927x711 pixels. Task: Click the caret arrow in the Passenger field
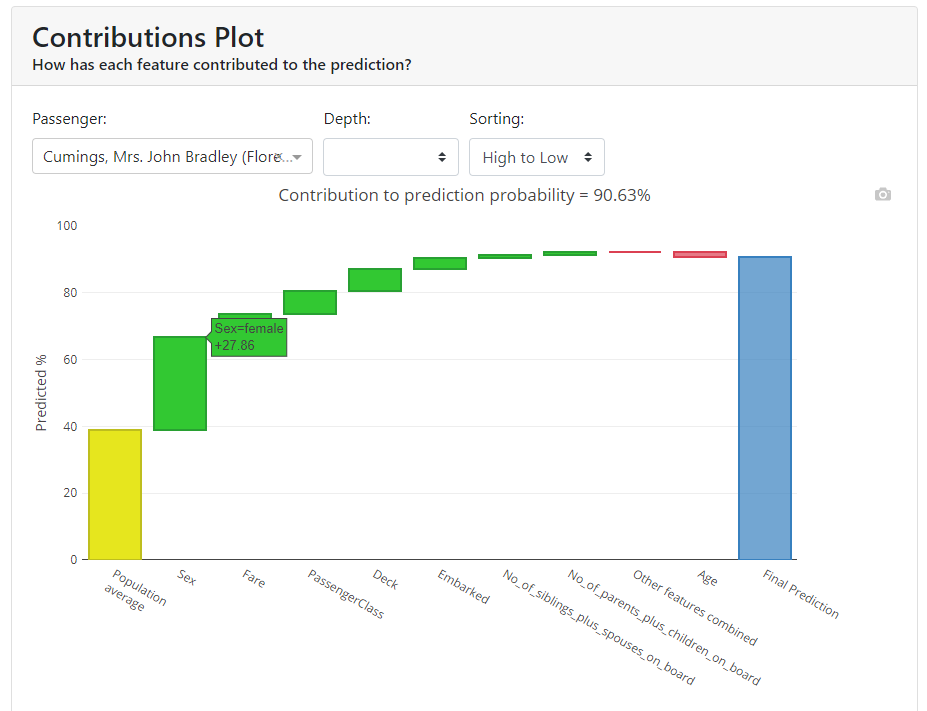point(296,156)
